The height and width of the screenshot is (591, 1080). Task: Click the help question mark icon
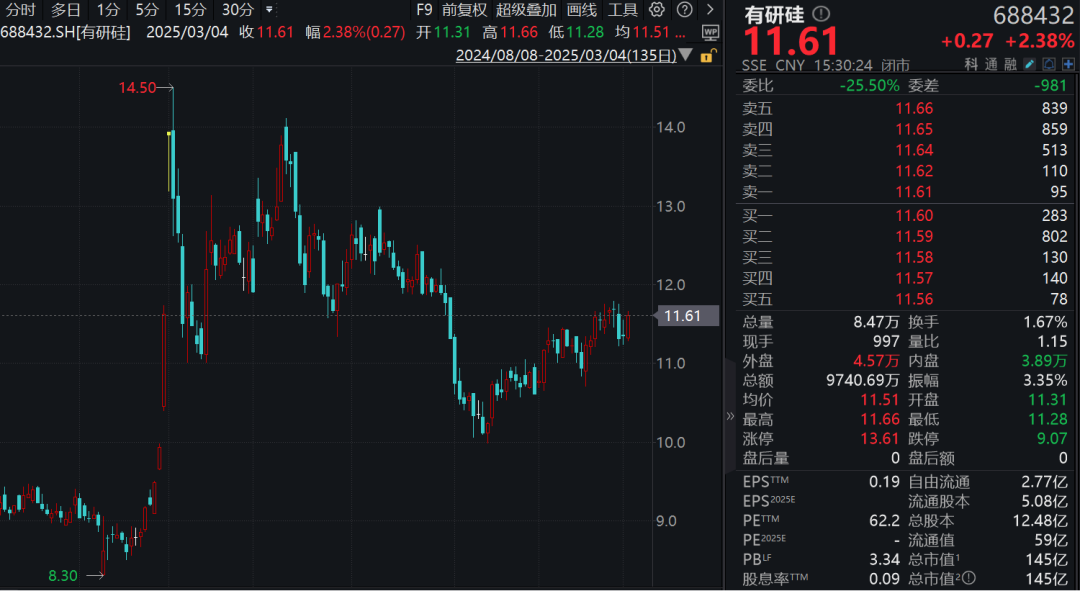coord(683,10)
